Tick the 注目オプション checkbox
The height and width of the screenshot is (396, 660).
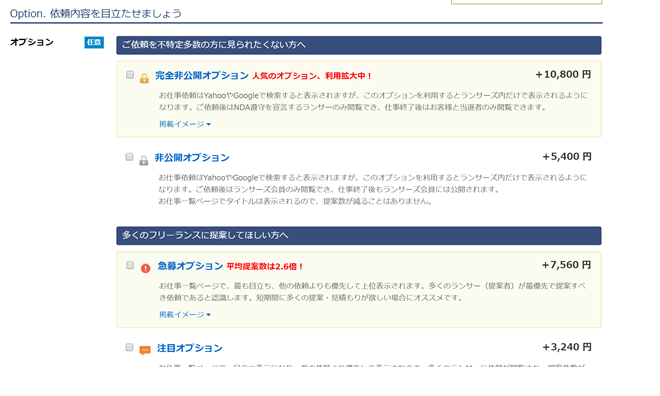point(130,347)
